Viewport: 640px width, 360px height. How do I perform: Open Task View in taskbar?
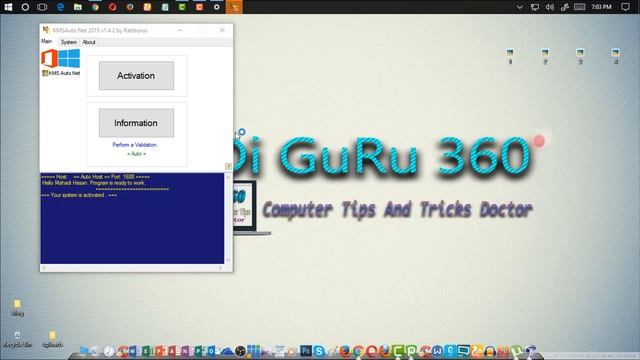(42, 7)
